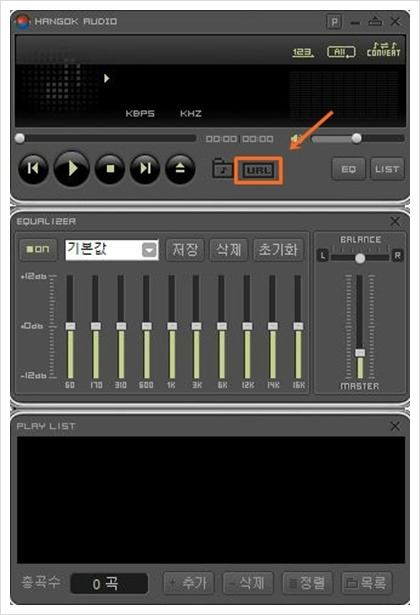Viewport: 420px width, 615px height.
Task: Click the 00:00 elapsed time display
Action: point(221,139)
